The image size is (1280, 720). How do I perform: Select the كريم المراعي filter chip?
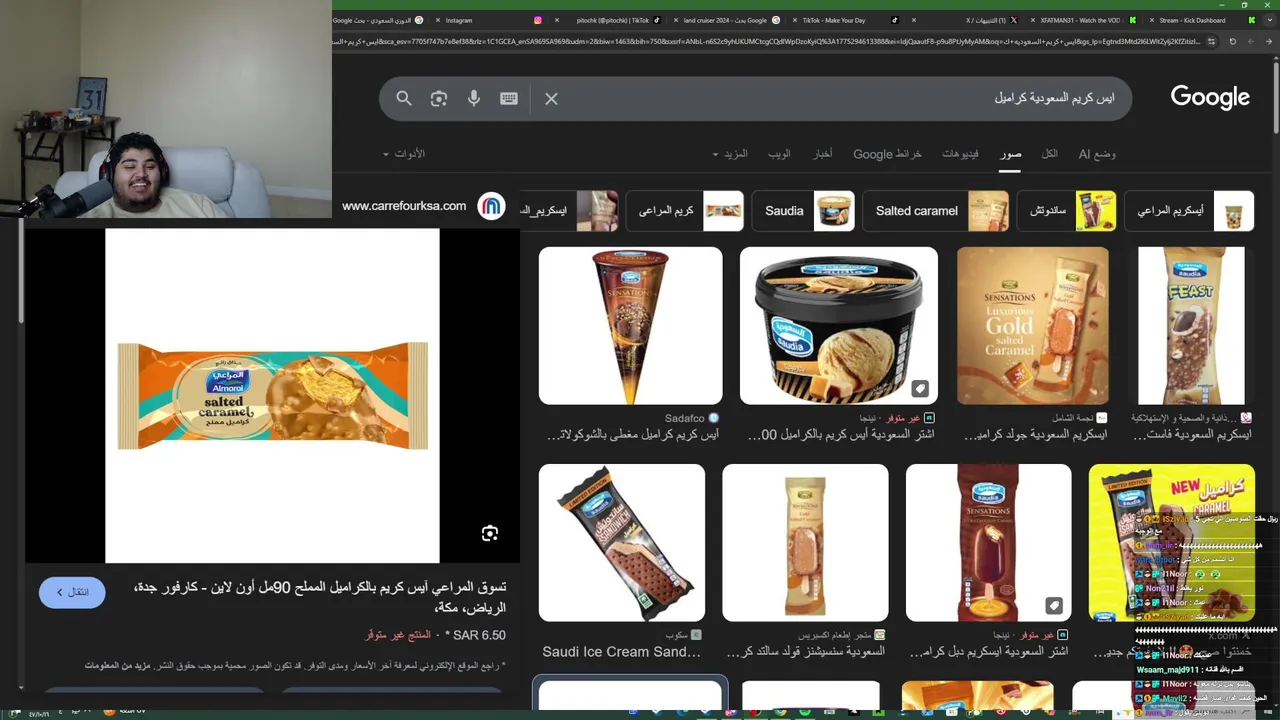pyautogui.click(x=685, y=211)
